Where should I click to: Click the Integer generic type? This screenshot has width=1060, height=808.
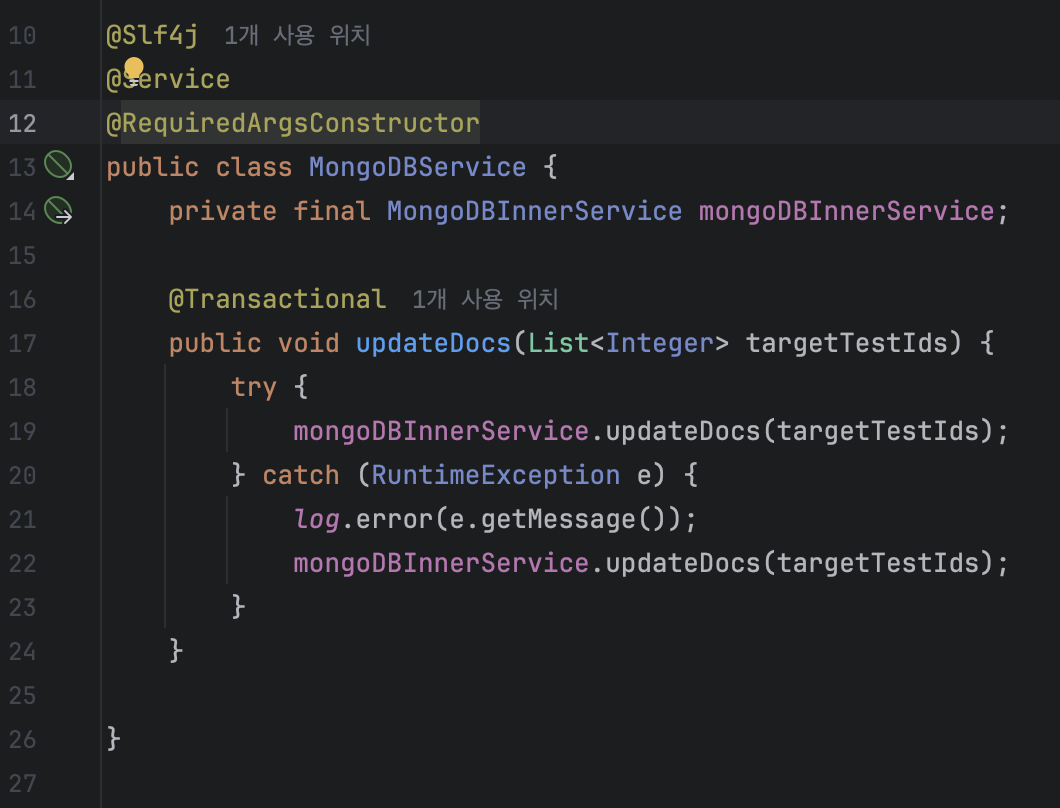click(659, 343)
